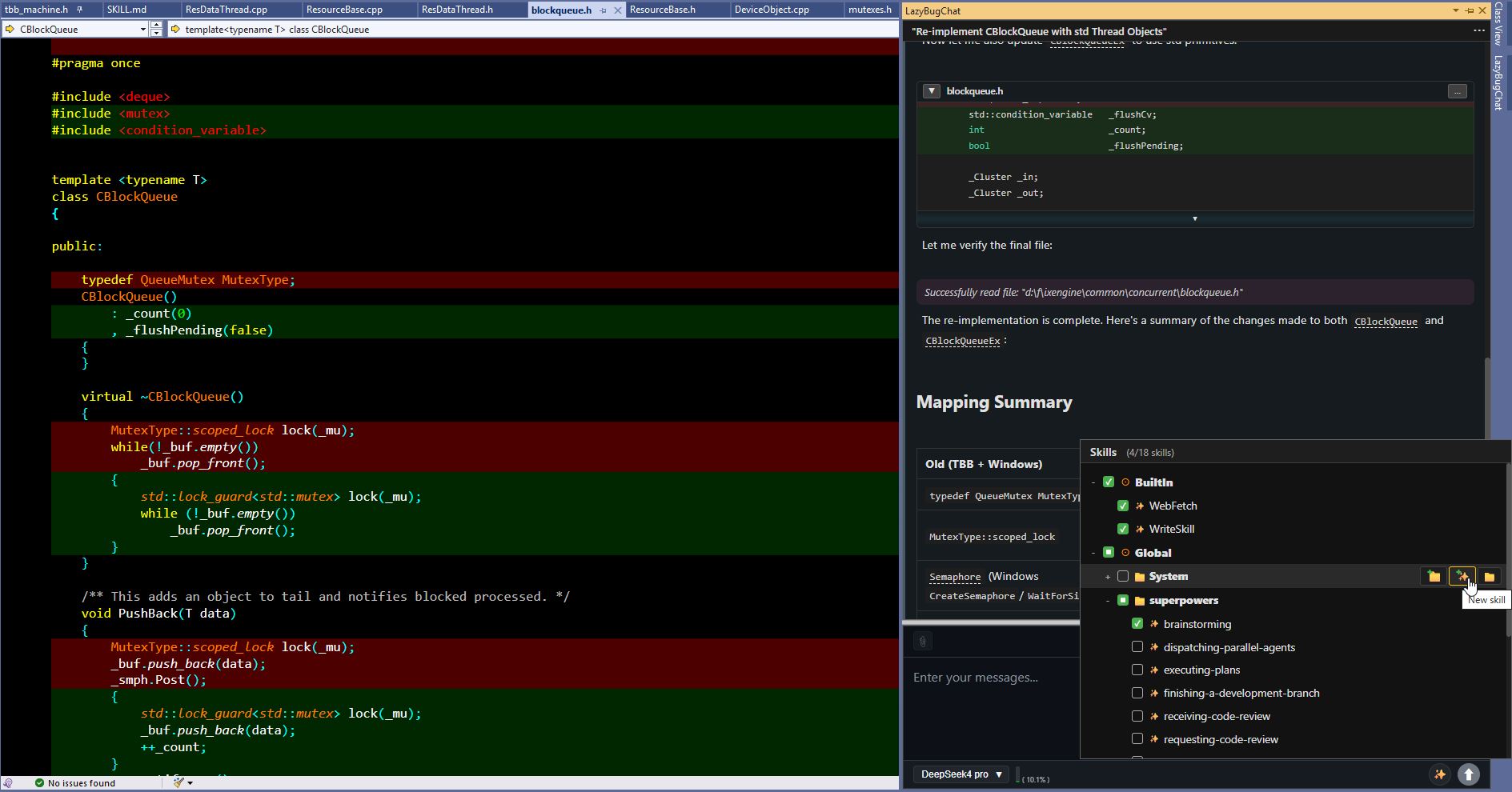Close the blockqueue.h editor tab
This screenshot has height=792, width=1512.
coord(618,10)
